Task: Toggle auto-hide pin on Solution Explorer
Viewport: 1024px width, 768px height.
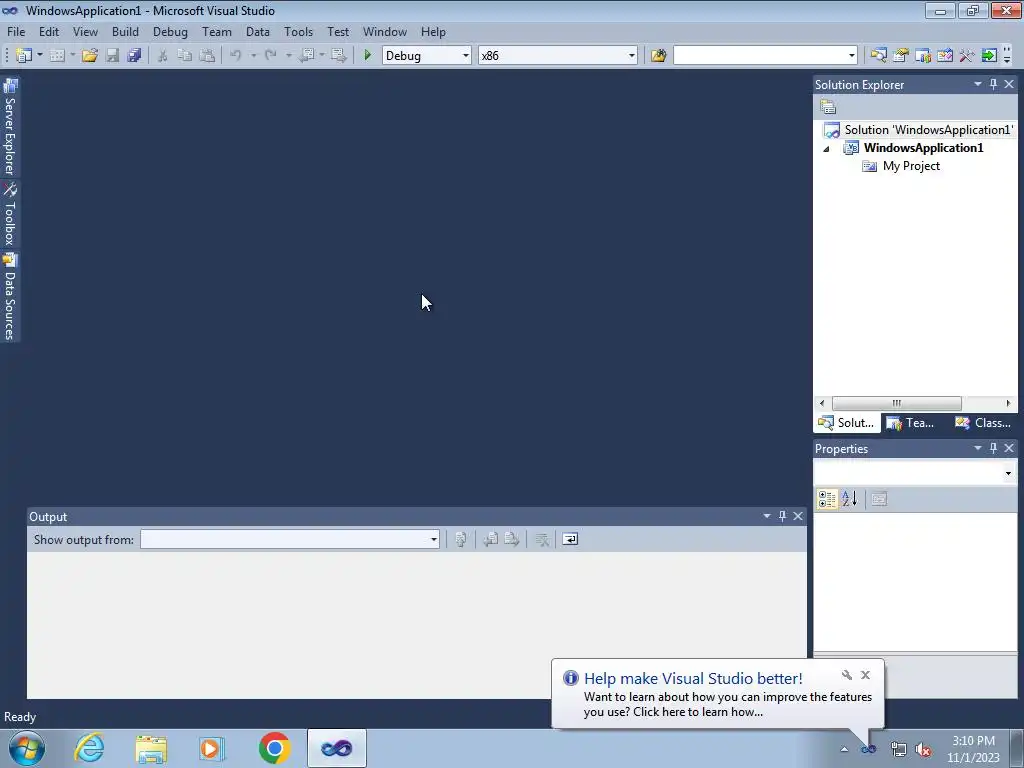Action: [x=993, y=84]
